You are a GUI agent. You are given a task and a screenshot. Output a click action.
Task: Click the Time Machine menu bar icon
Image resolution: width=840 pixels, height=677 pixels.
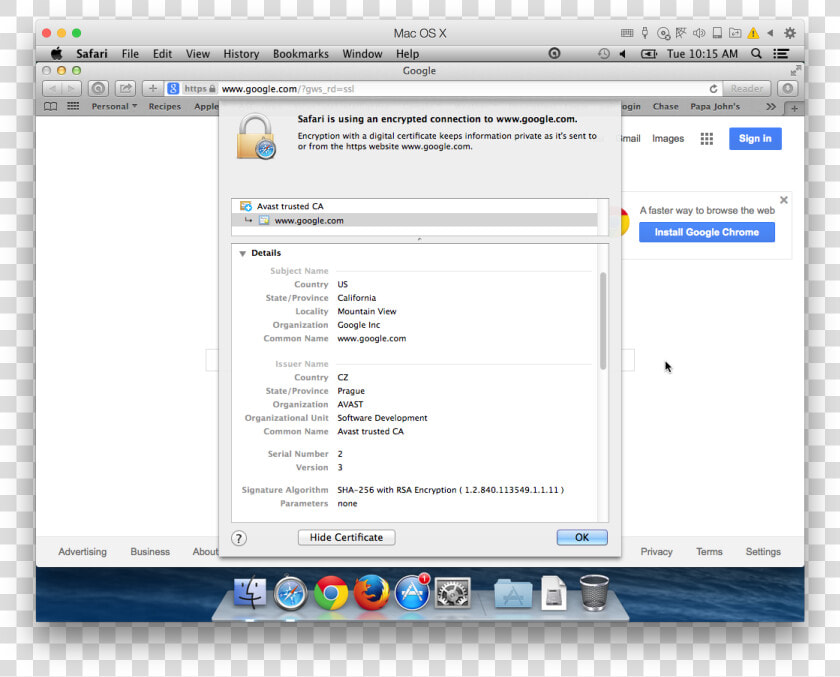click(604, 54)
